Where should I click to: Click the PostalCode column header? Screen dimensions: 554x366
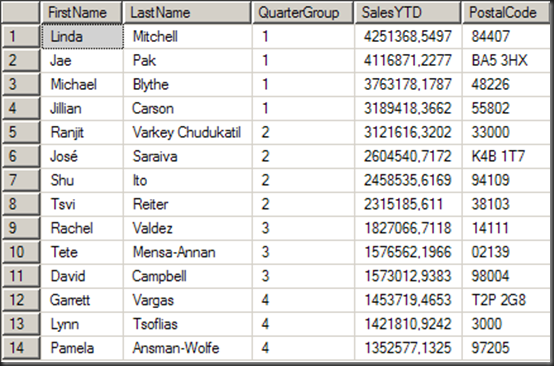click(506, 13)
